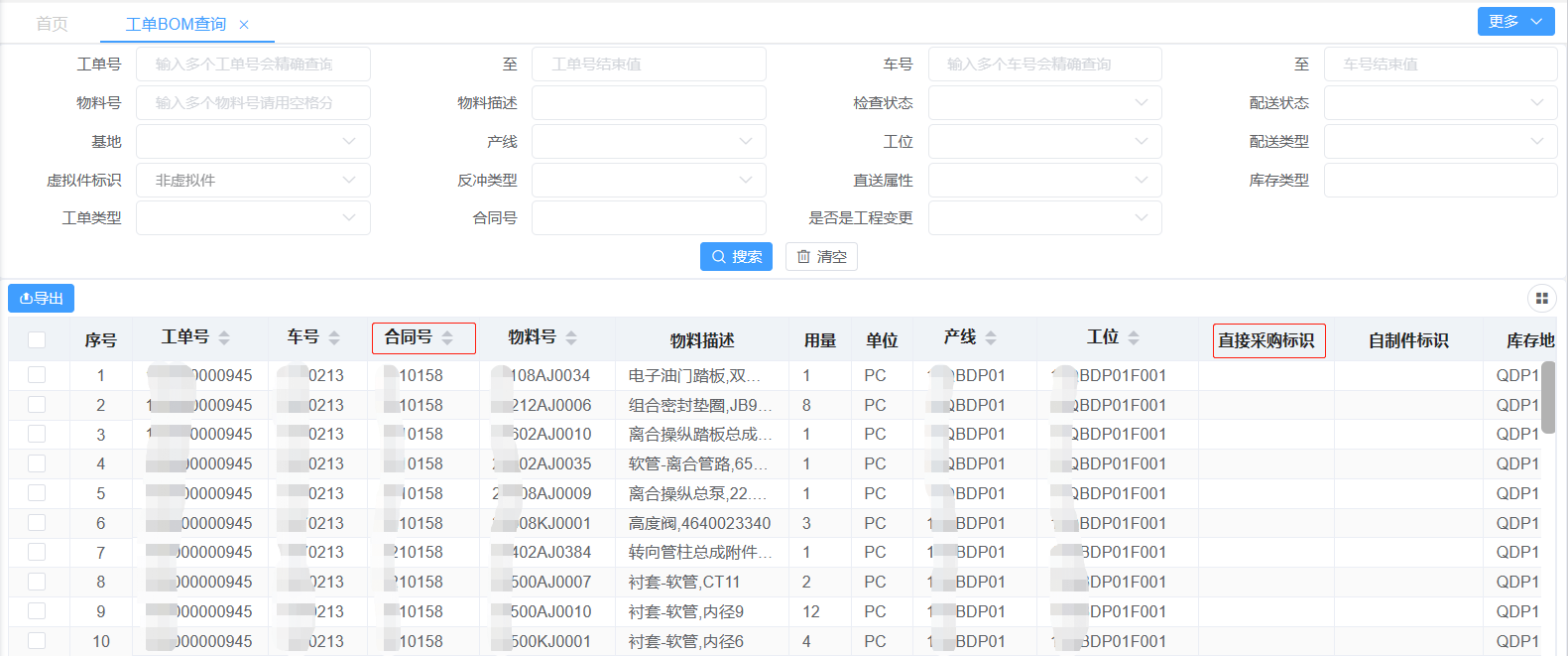The width and height of the screenshot is (1568, 656).
Task: Sort table by 车号 column
Action: [x=334, y=338]
